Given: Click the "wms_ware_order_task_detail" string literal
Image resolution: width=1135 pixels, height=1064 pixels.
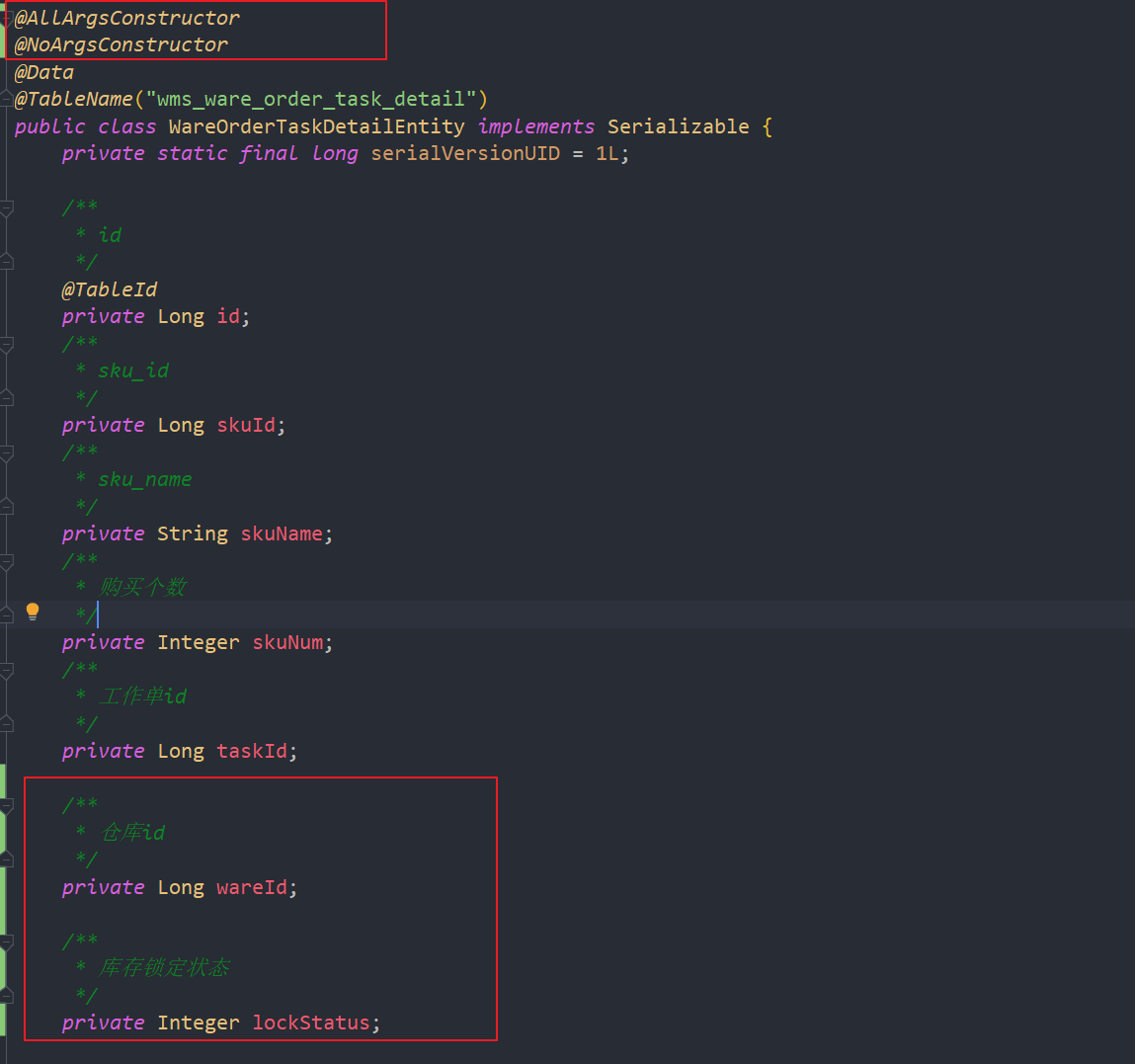Looking at the screenshot, I should coord(311,99).
